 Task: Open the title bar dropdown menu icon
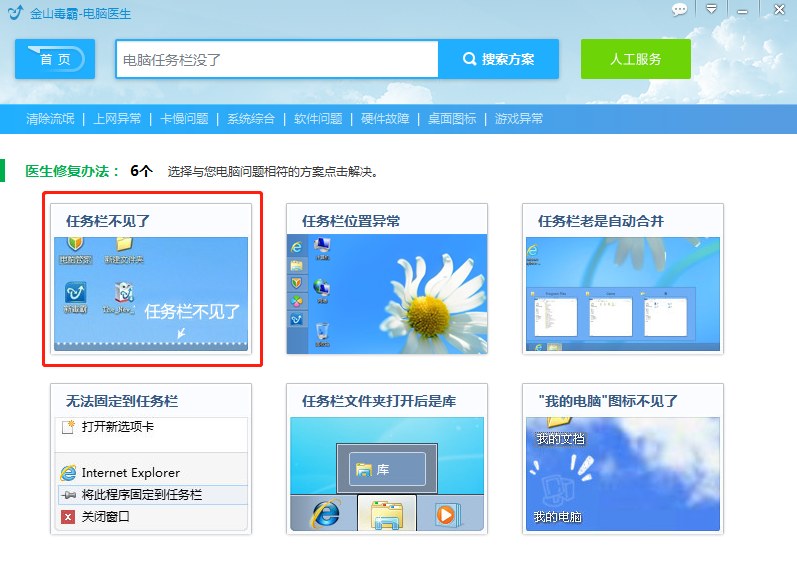[712, 9]
